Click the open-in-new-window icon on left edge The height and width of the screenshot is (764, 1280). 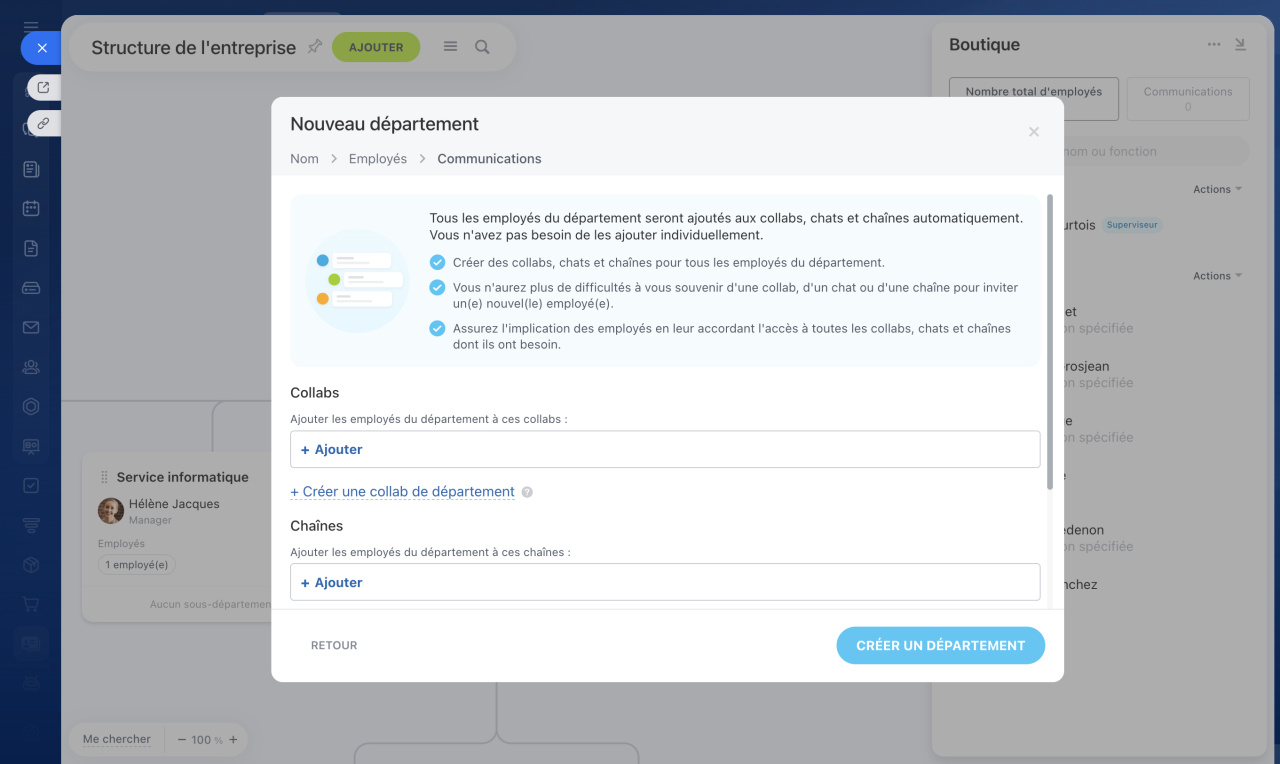point(43,88)
